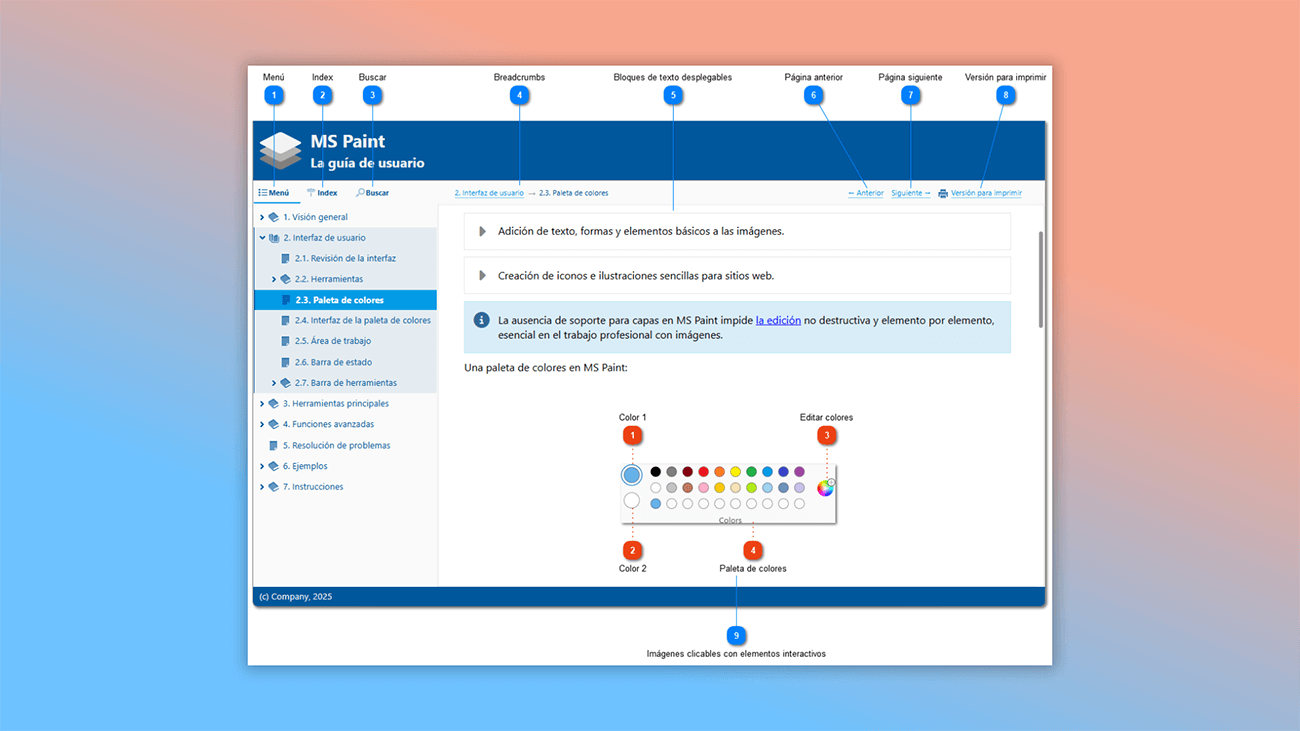Viewport: 1300px width, 731px height.
Task: Open the Menú tab
Action: [x=273, y=193]
